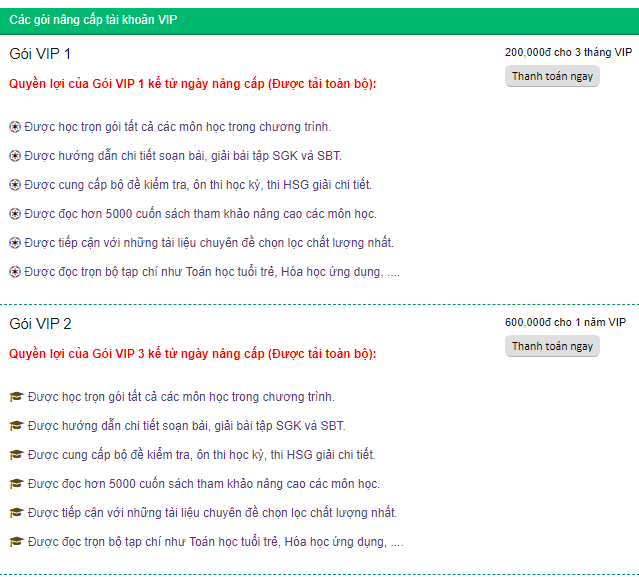
Task: Click VIP 2 text Được đọc trọn bộ tạp chí
Action: tap(216, 542)
